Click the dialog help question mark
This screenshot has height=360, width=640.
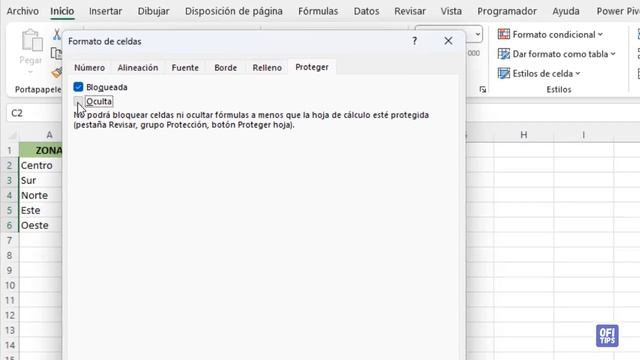click(414, 41)
